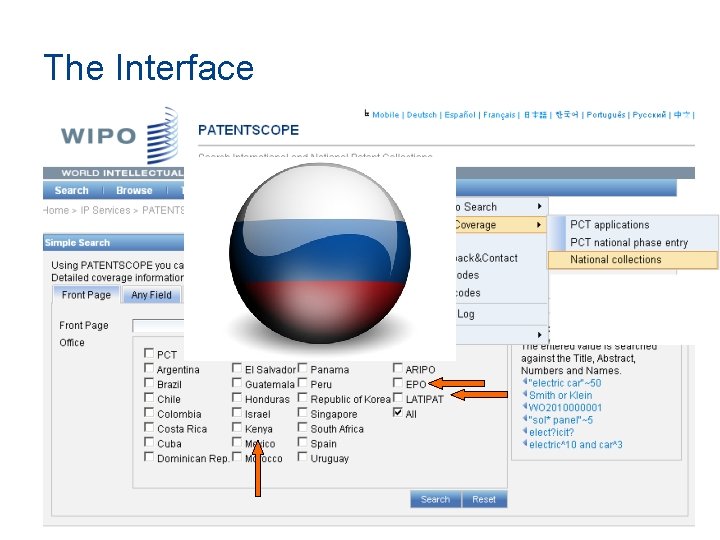Screen dimensions: 720x540
Task: Click the electric^10 and car^3 example
Action: pyautogui.click(x=575, y=444)
